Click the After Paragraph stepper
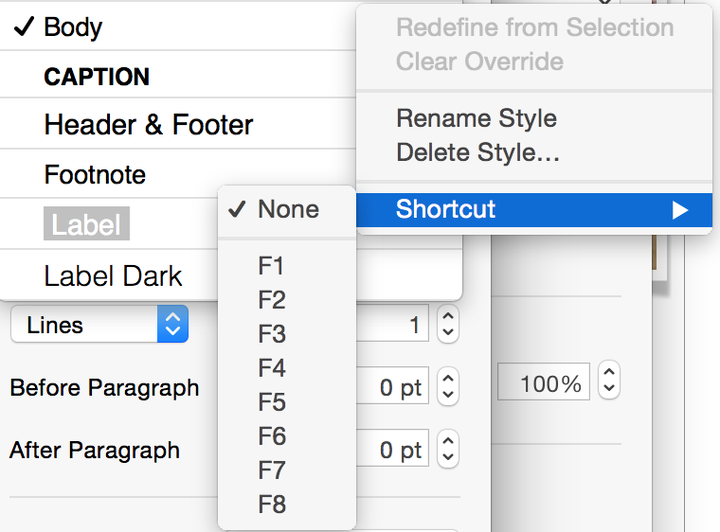 pyautogui.click(x=448, y=450)
